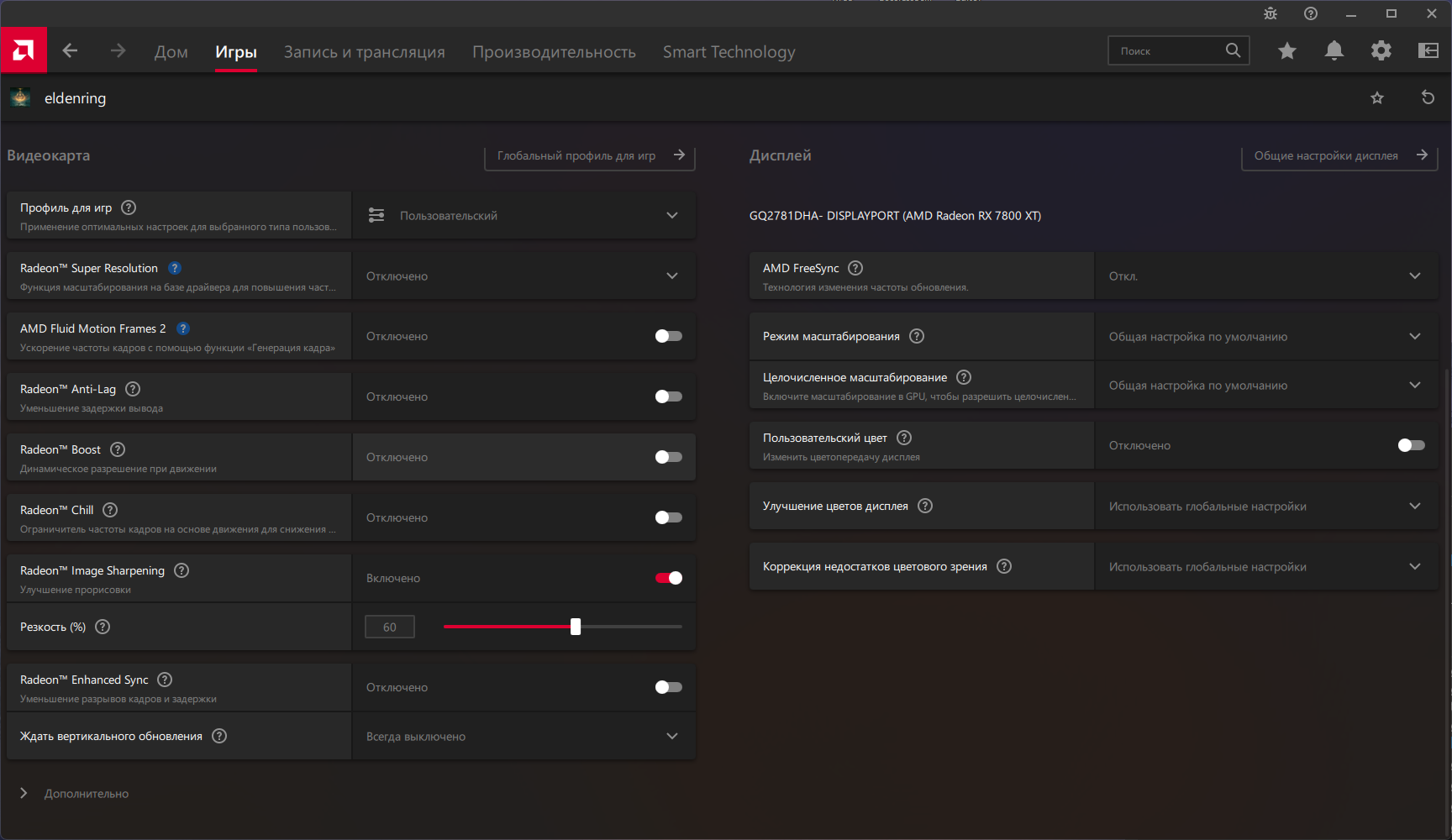Viewport: 1452px width, 840px height.
Task: Open Коррекция недостатков цветового зрения dropdown
Action: tap(1266, 566)
